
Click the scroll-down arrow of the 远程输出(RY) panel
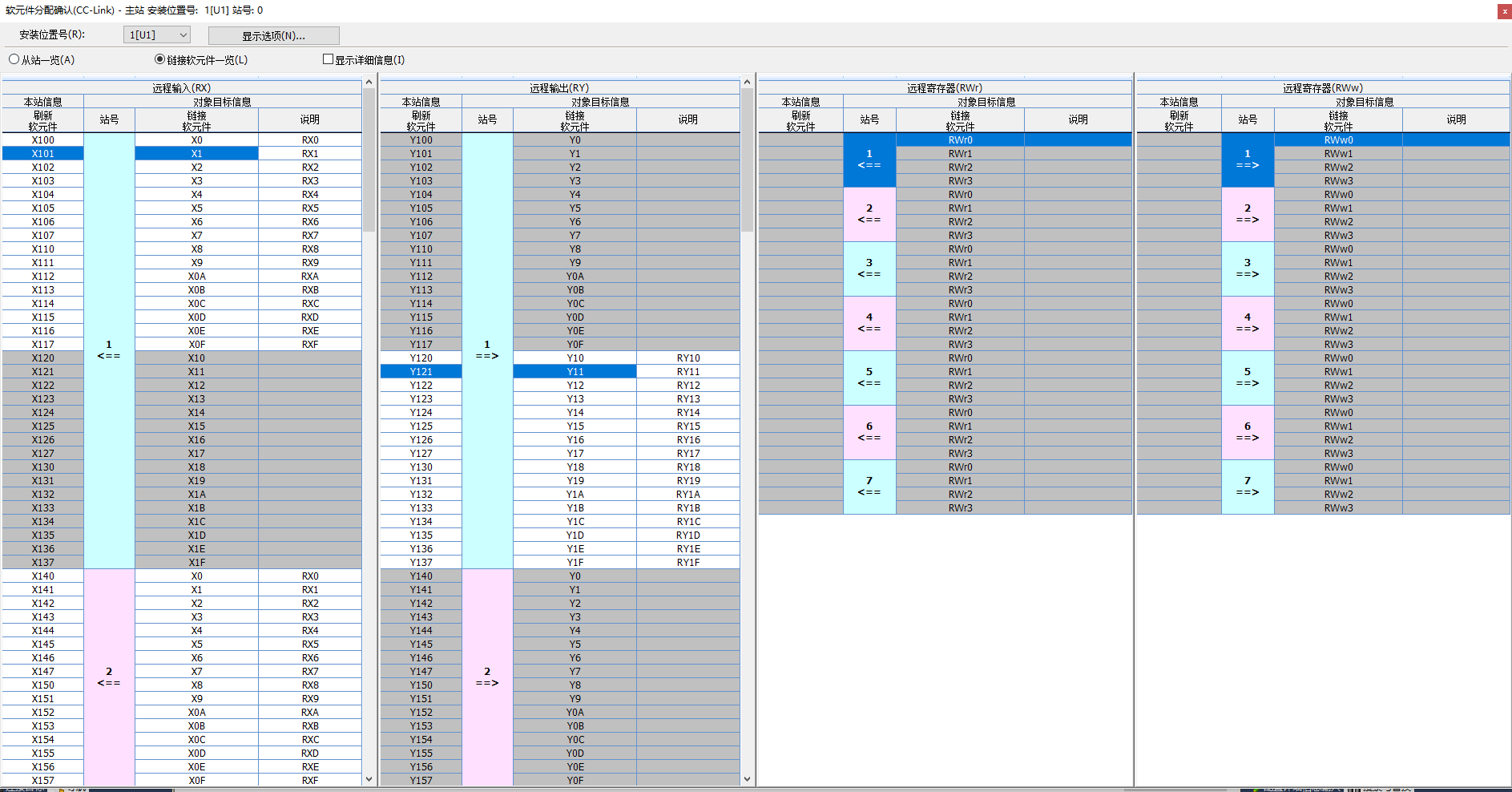747,779
